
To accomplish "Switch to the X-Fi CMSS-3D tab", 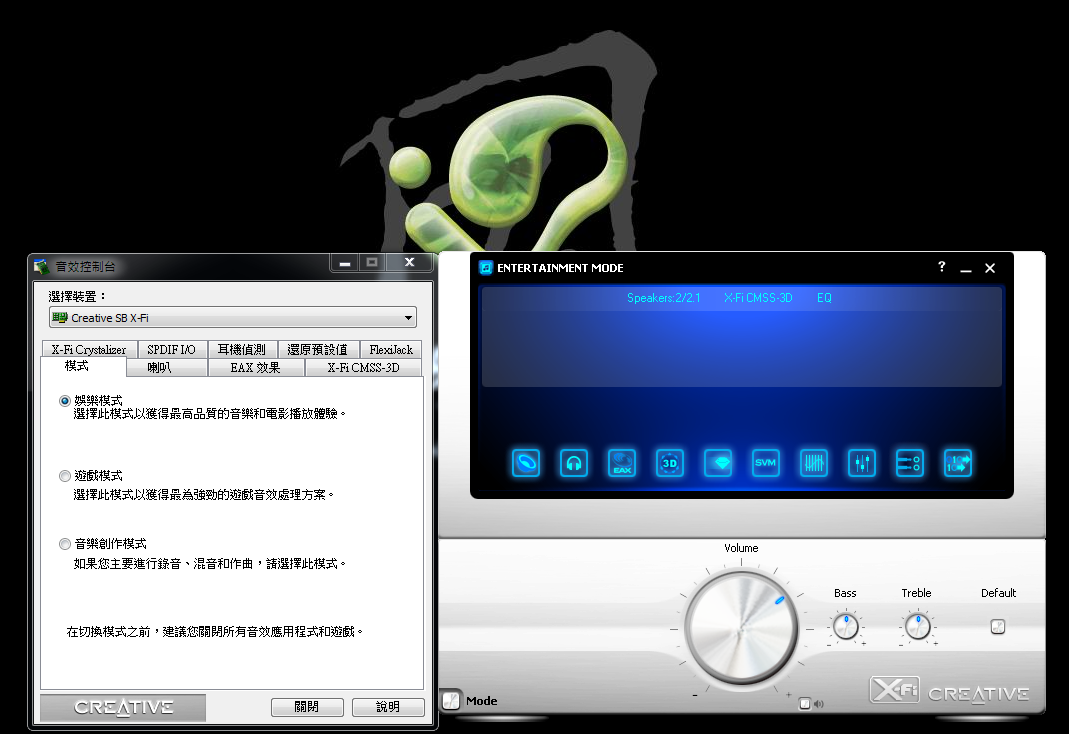I will click(x=363, y=367).
